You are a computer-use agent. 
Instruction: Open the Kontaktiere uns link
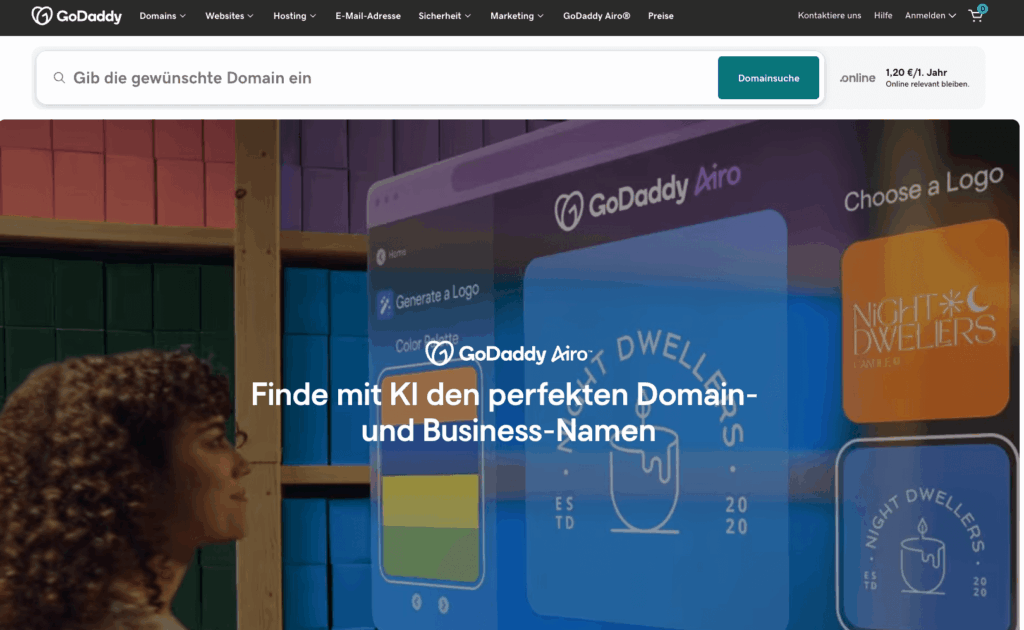click(829, 16)
